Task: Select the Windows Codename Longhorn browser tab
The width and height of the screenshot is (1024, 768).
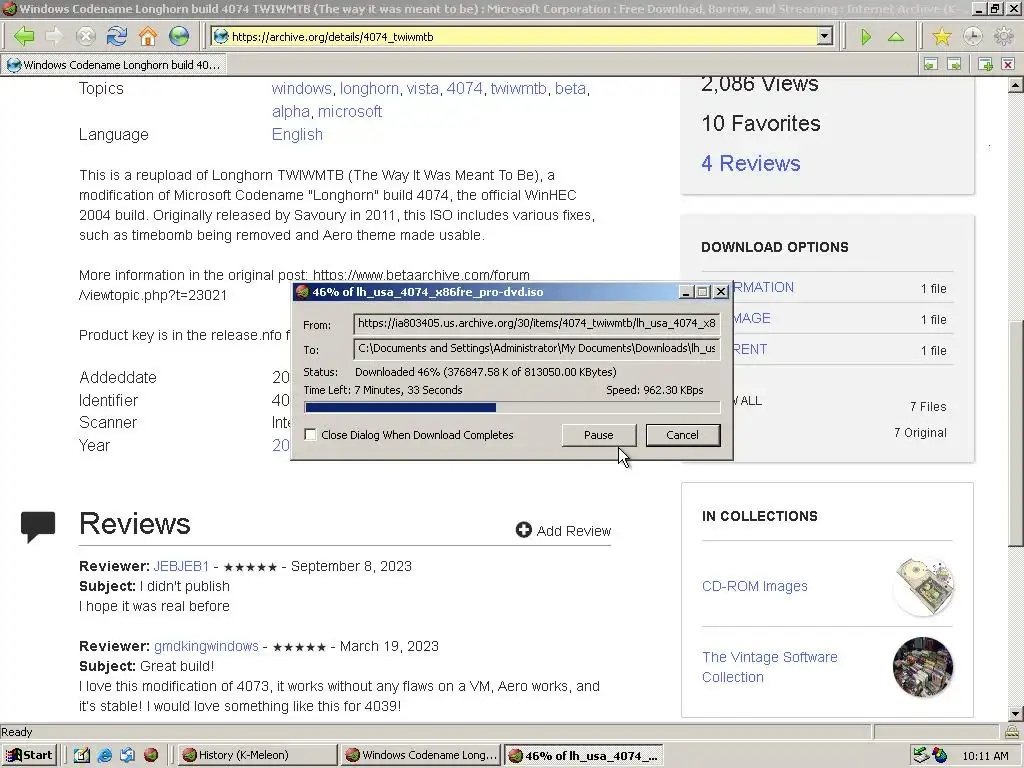Action: [114, 65]
